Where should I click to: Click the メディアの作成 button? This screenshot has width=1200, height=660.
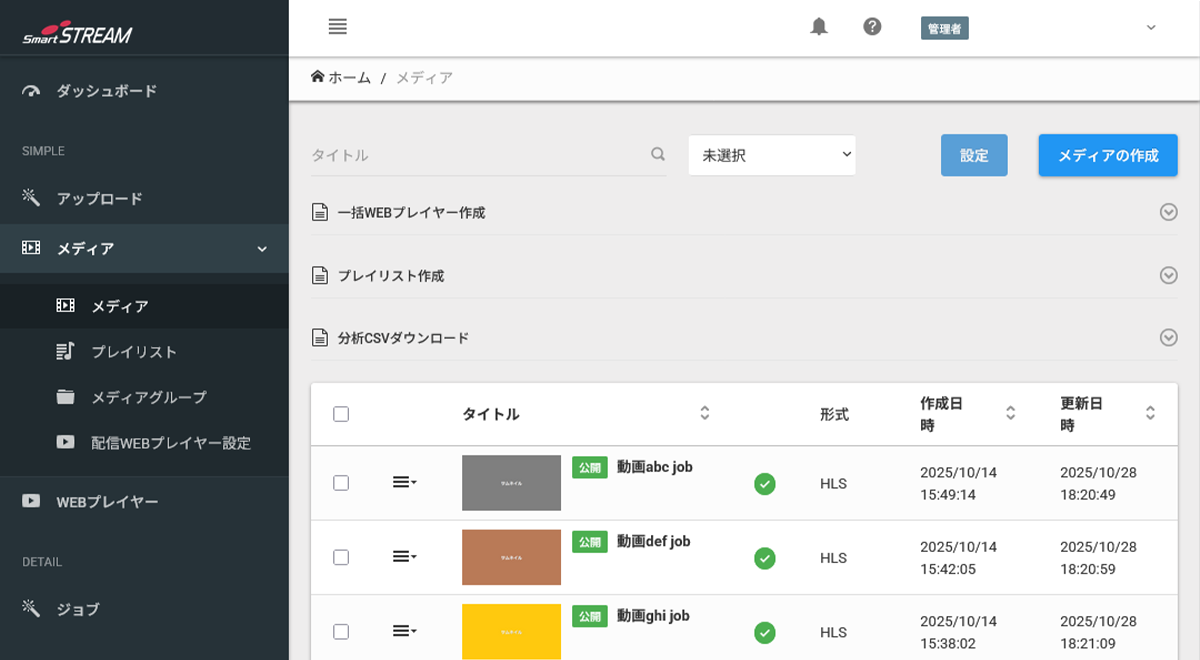[1107, 155]
